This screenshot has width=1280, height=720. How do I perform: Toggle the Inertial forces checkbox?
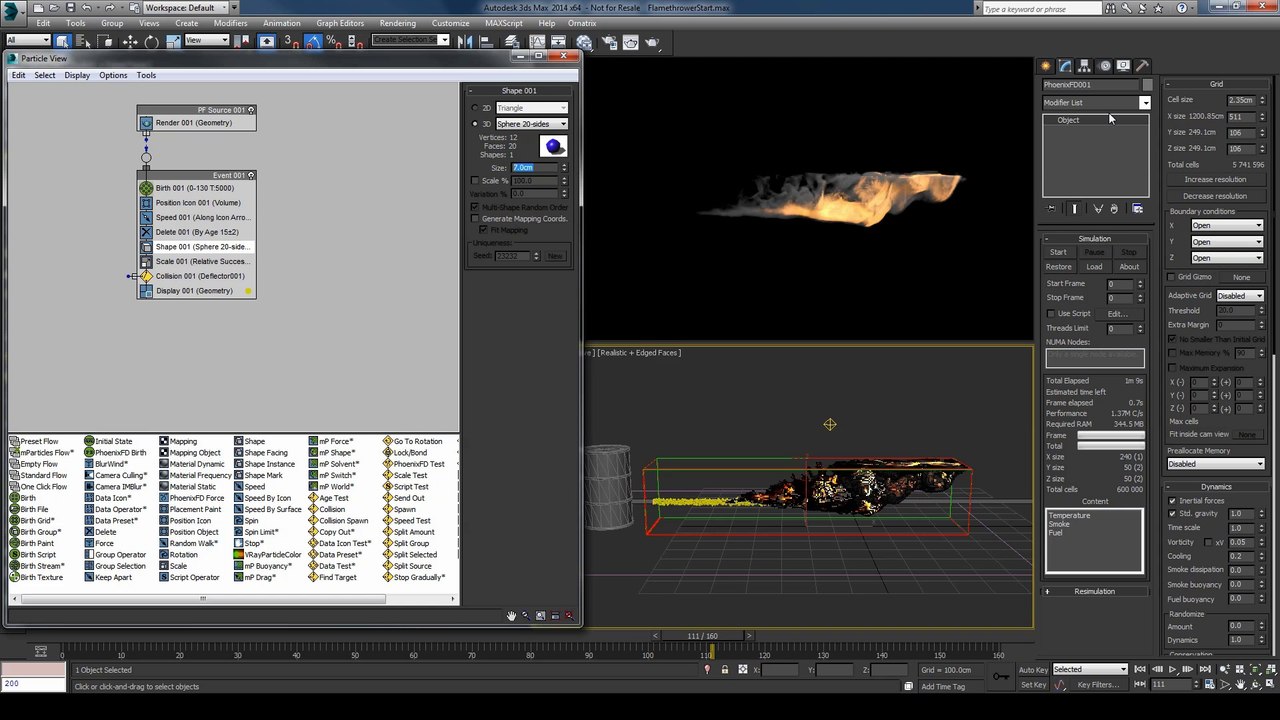pos(1172,501)
